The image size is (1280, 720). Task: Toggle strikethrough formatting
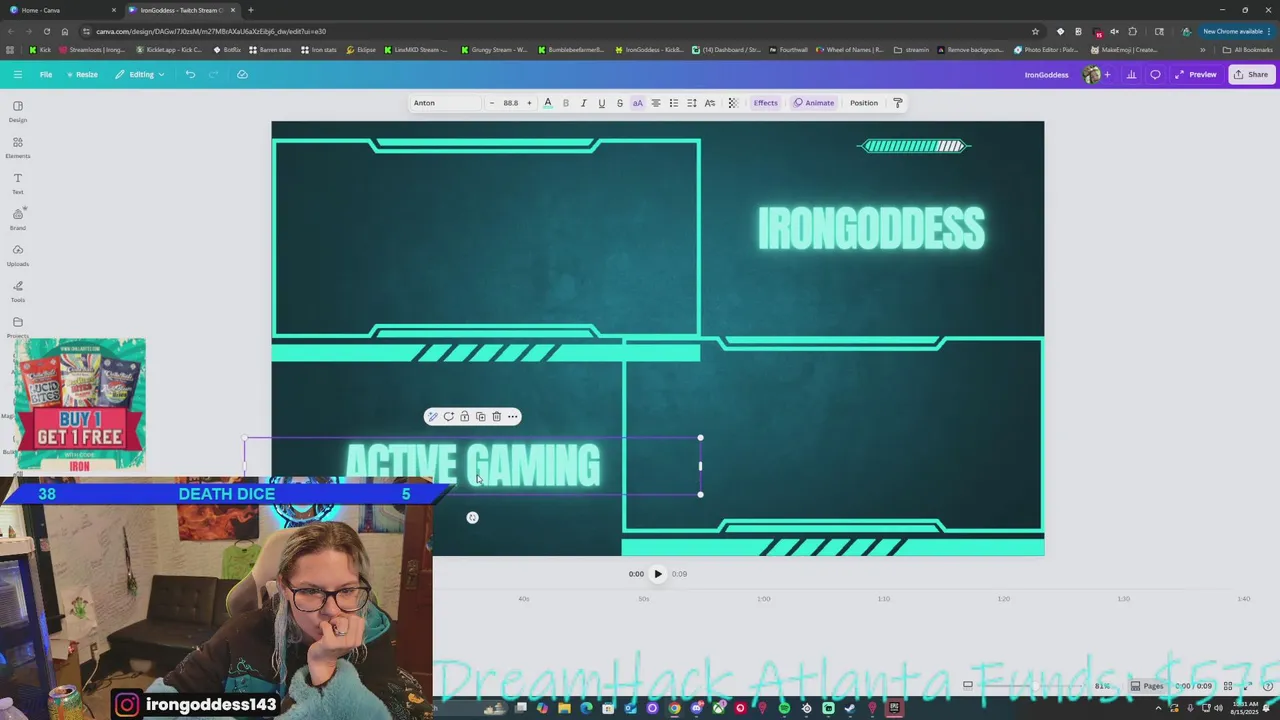click(619, 103)
